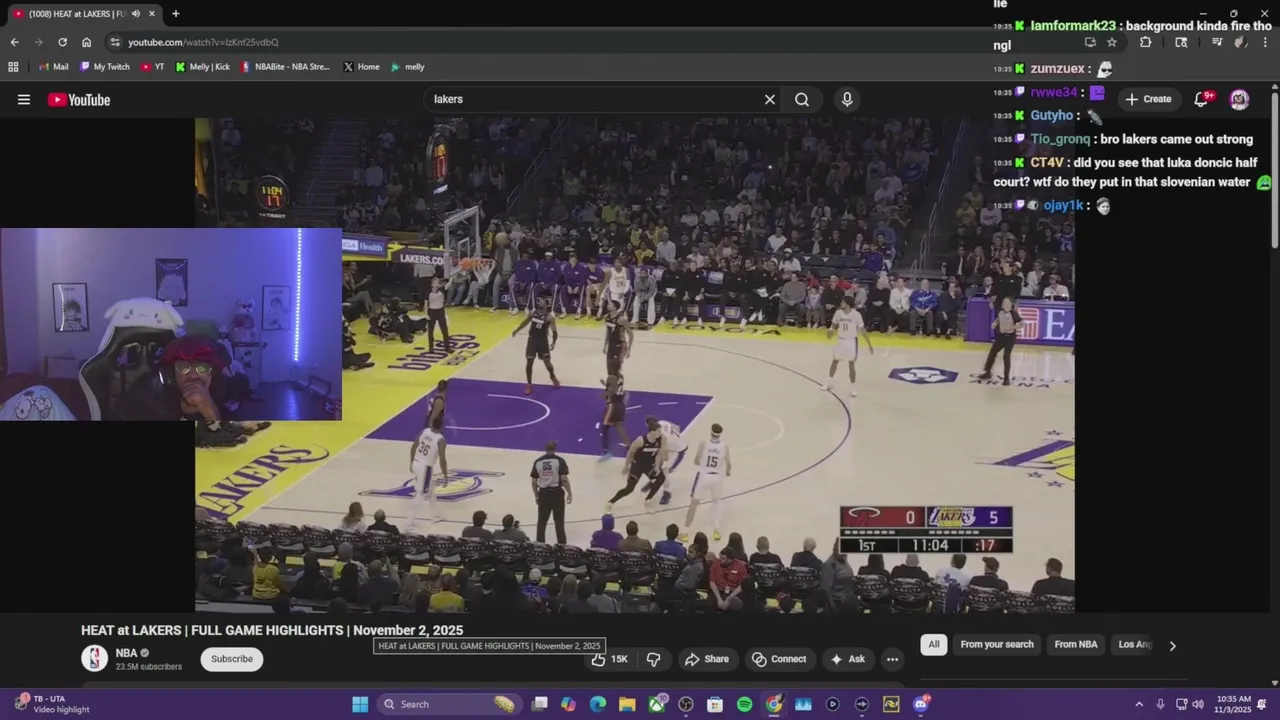Screen dimensions: 1280x720
Task: Subscribe to the NBA channel
Action: [x=232, y=659]
